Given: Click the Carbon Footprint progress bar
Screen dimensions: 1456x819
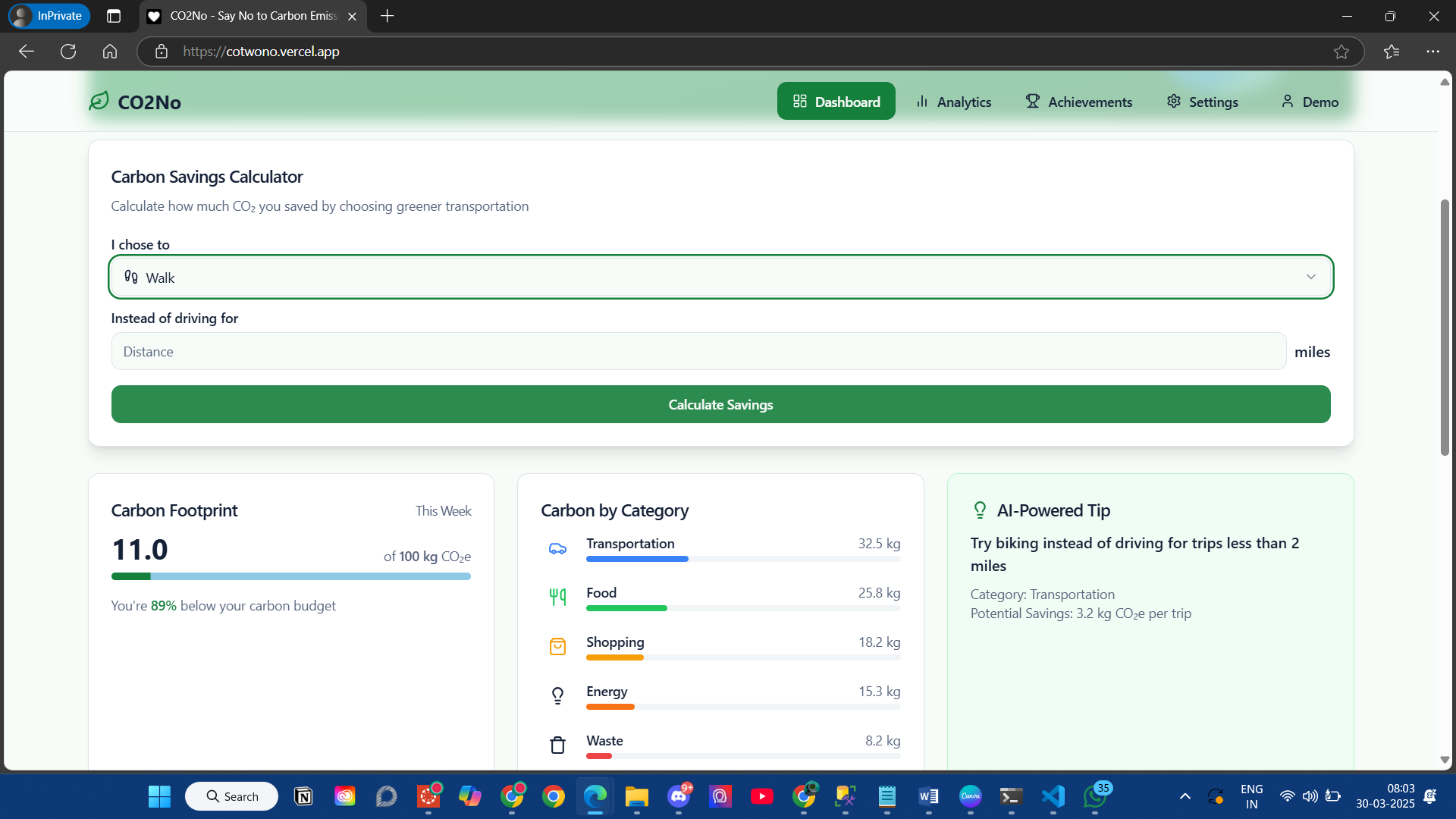Looking at the screenshot, I should click(x=290, y=576).
